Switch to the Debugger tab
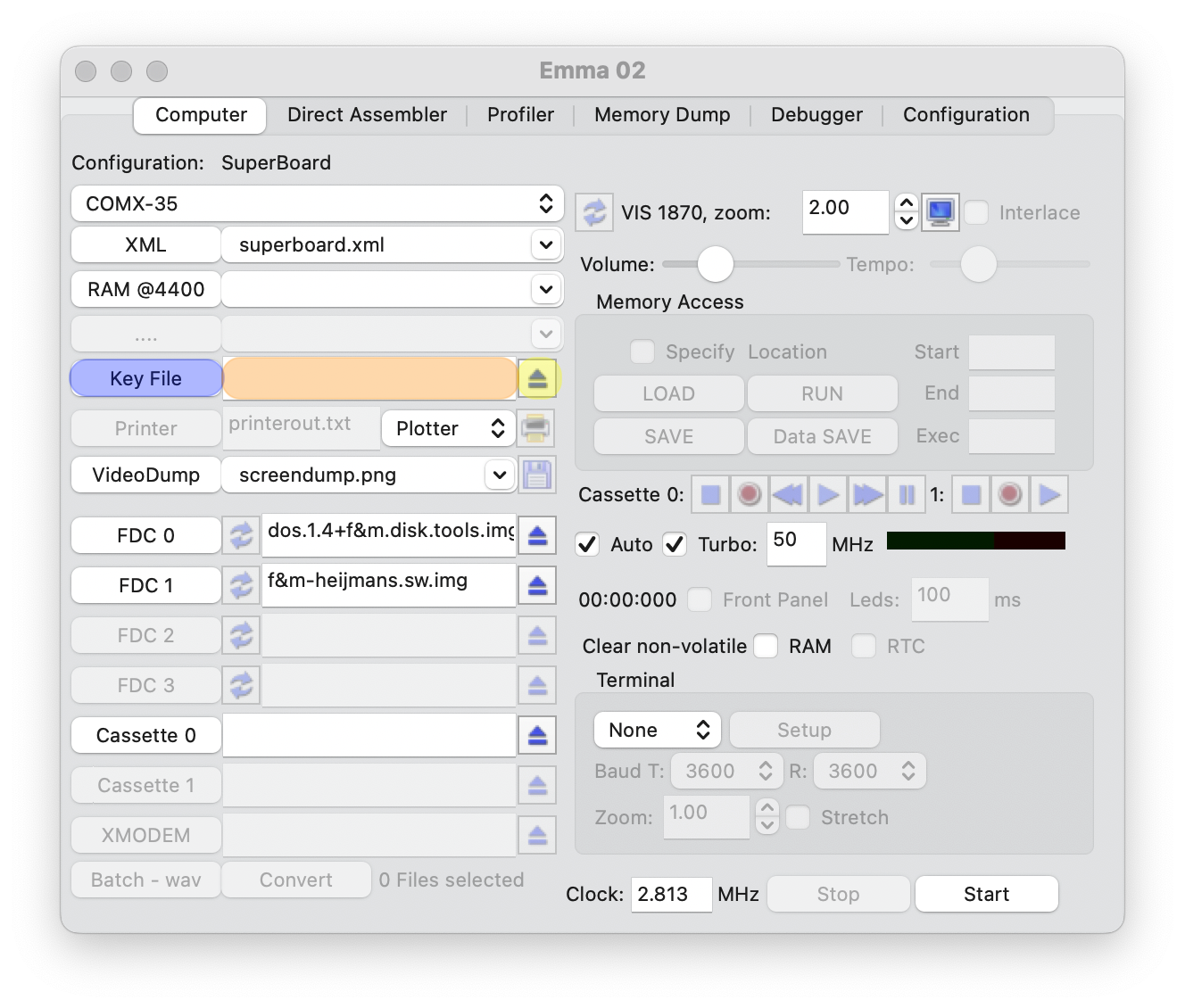Screen dimensions: 1185x1008 point(816,115)
